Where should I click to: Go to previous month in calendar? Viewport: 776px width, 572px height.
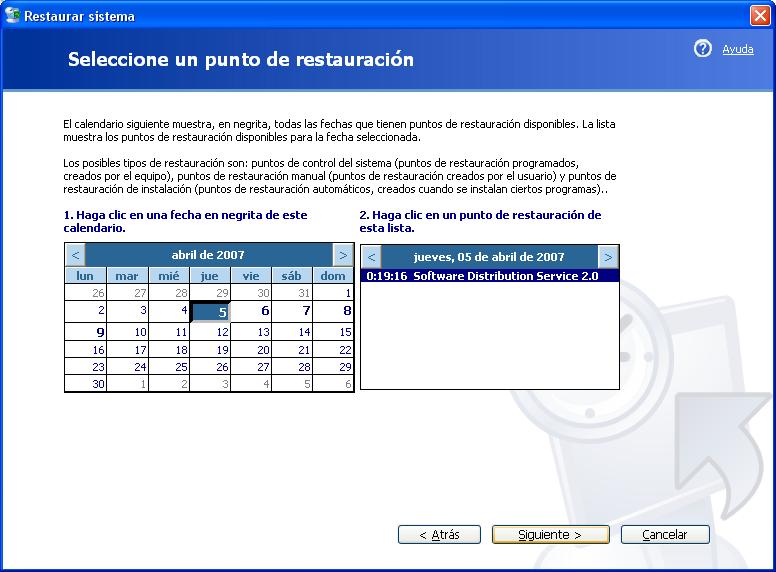[76, 255]
